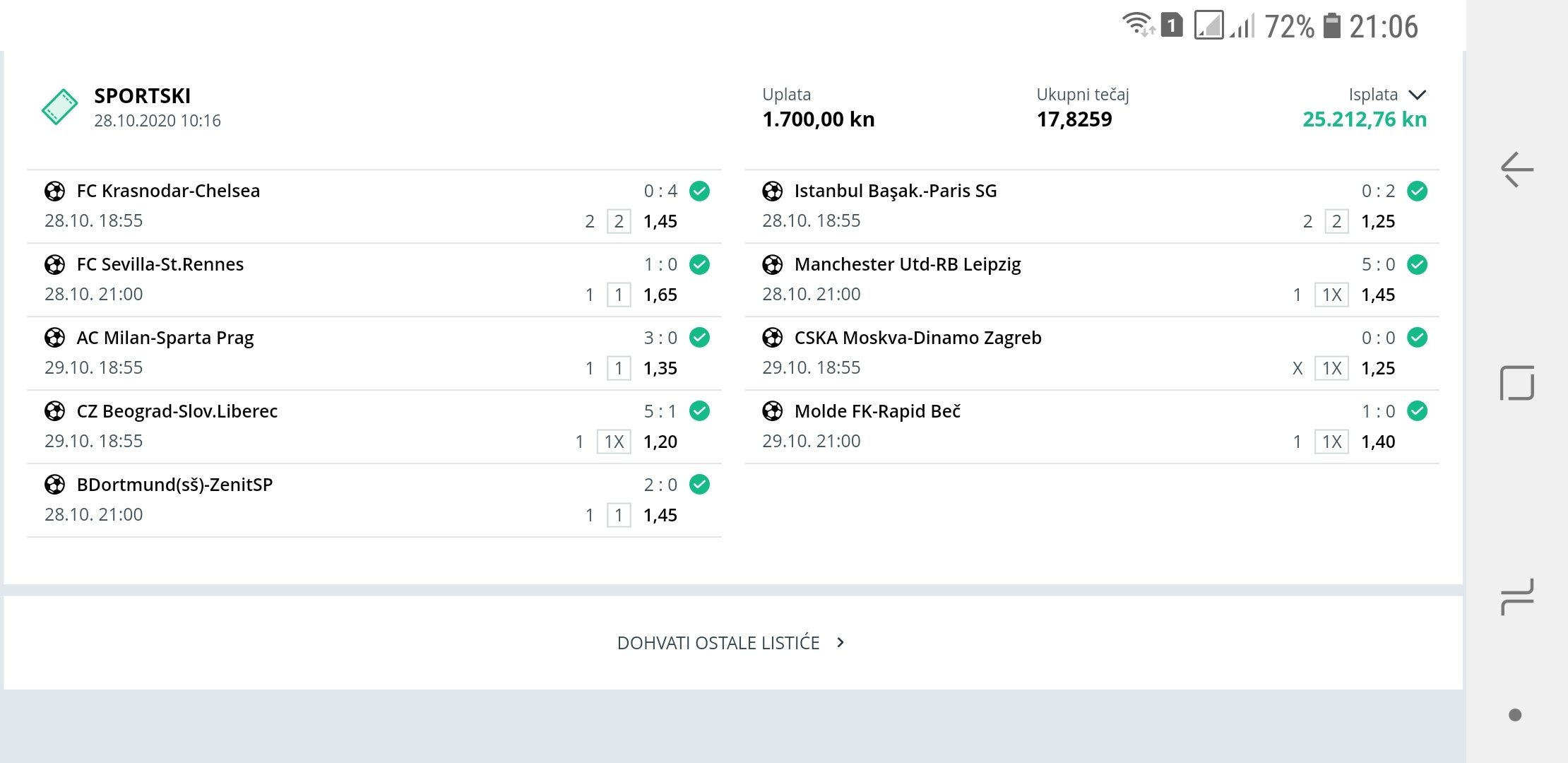Tap the Android recent apps icon
The image size is (1568, 763).
pyautogui.click(x=1516, y=597)
